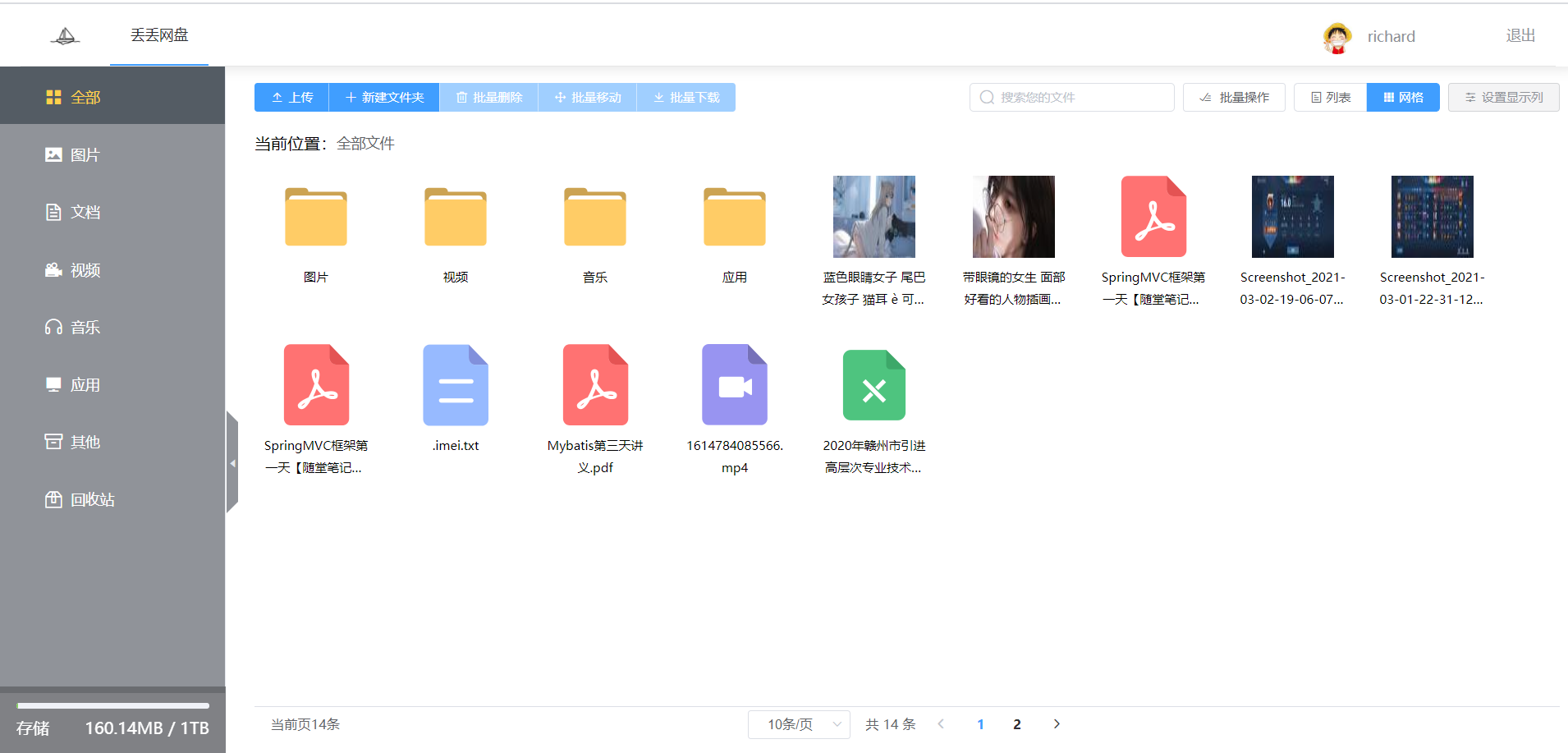
Task: Open the 文档 category in sidebar
Action: [112, 212]
